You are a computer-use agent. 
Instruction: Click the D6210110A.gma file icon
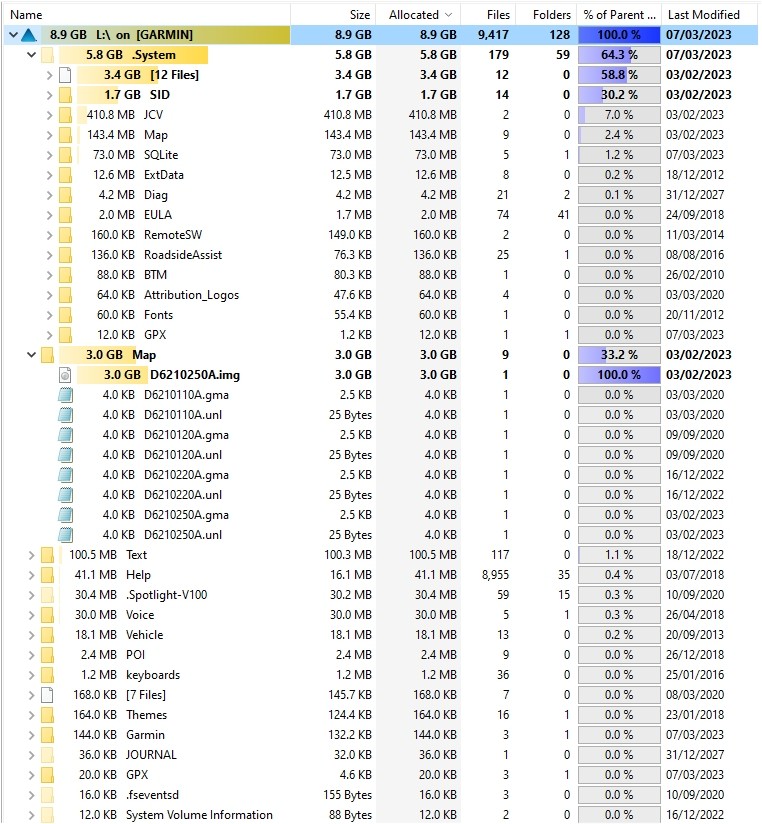coord(65,395)
